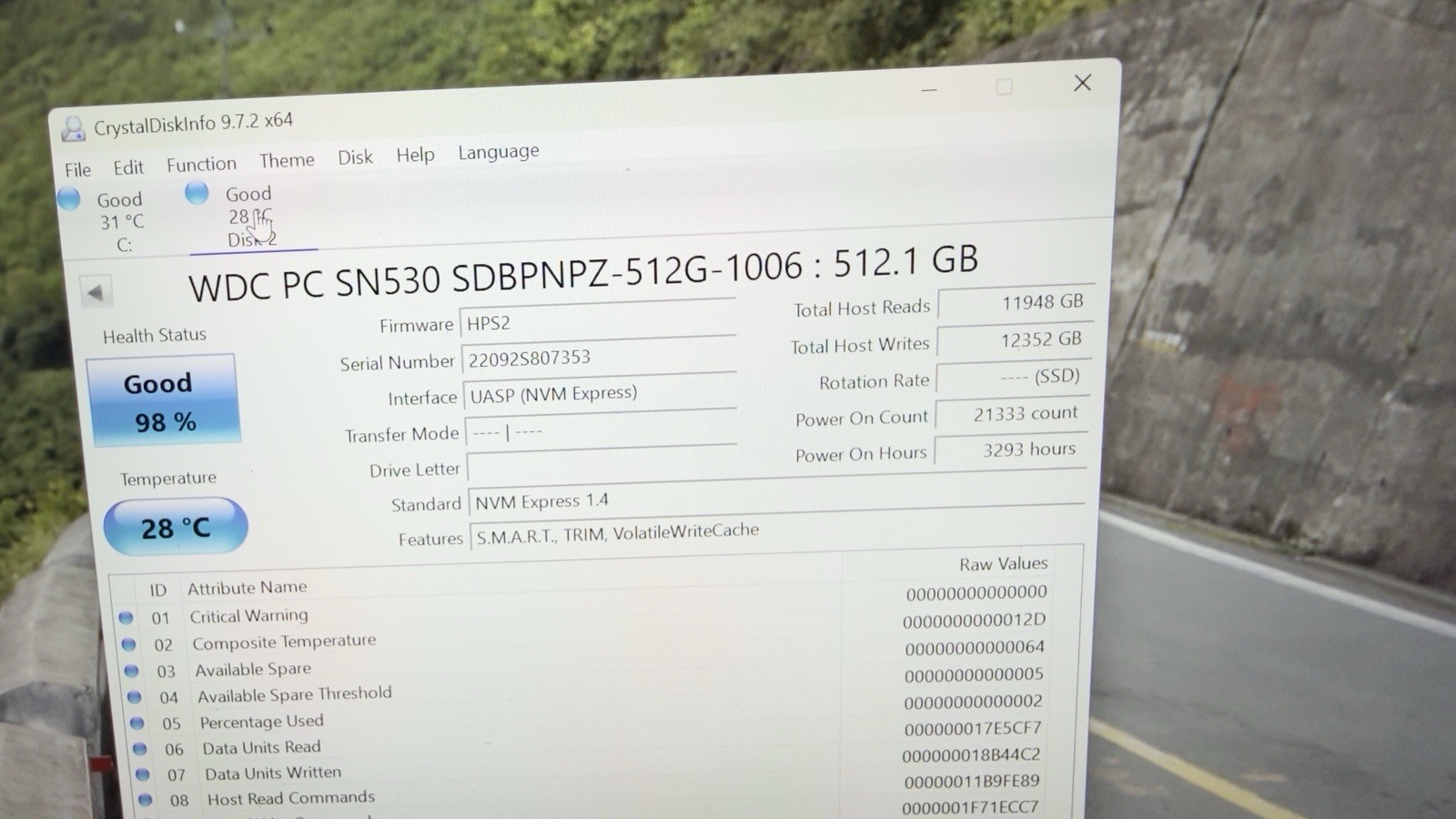
Task: Click raw value 000000018B44C2
Action: click(x=971, y=755)
